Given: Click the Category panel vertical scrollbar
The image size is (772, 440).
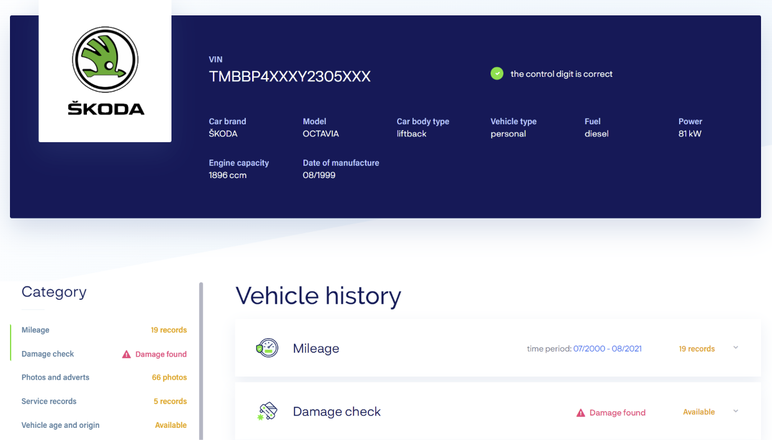Looking at the screenshot, I should [x=201, y=361].
